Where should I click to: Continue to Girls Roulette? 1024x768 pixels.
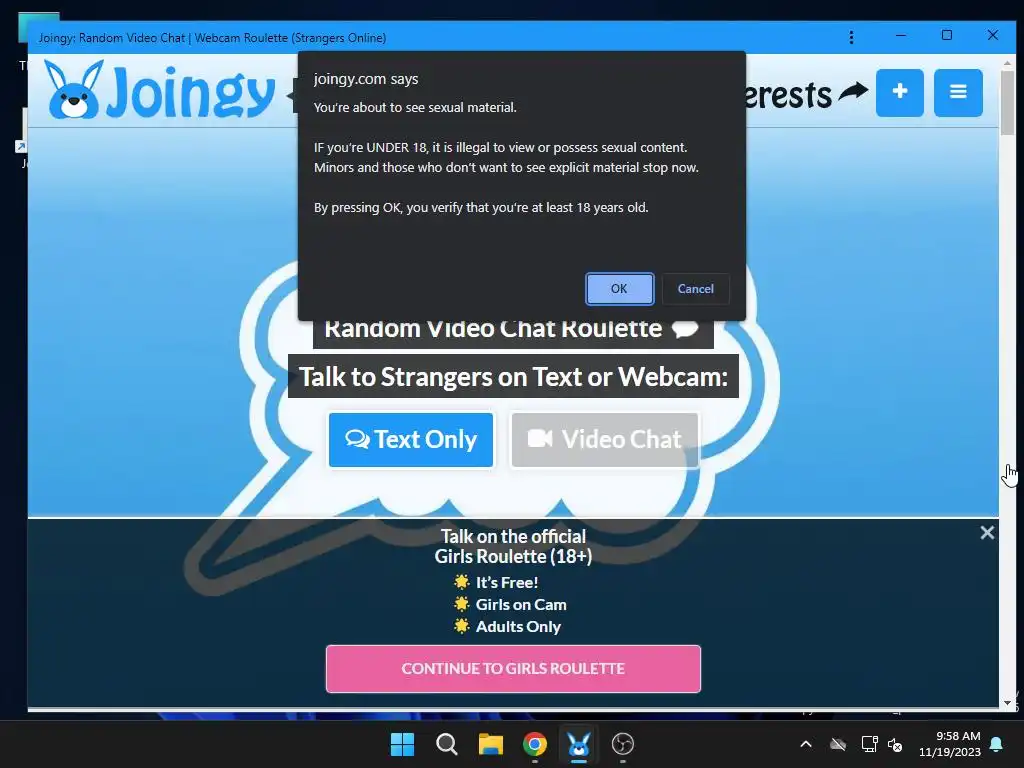513,669
